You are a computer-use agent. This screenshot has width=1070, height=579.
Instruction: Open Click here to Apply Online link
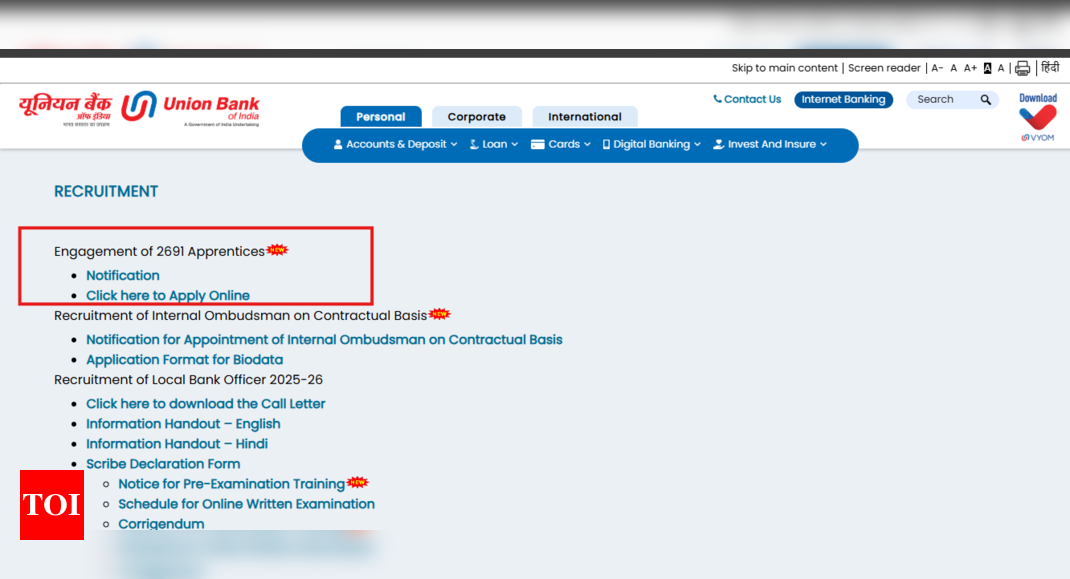[x=168, y=295]
